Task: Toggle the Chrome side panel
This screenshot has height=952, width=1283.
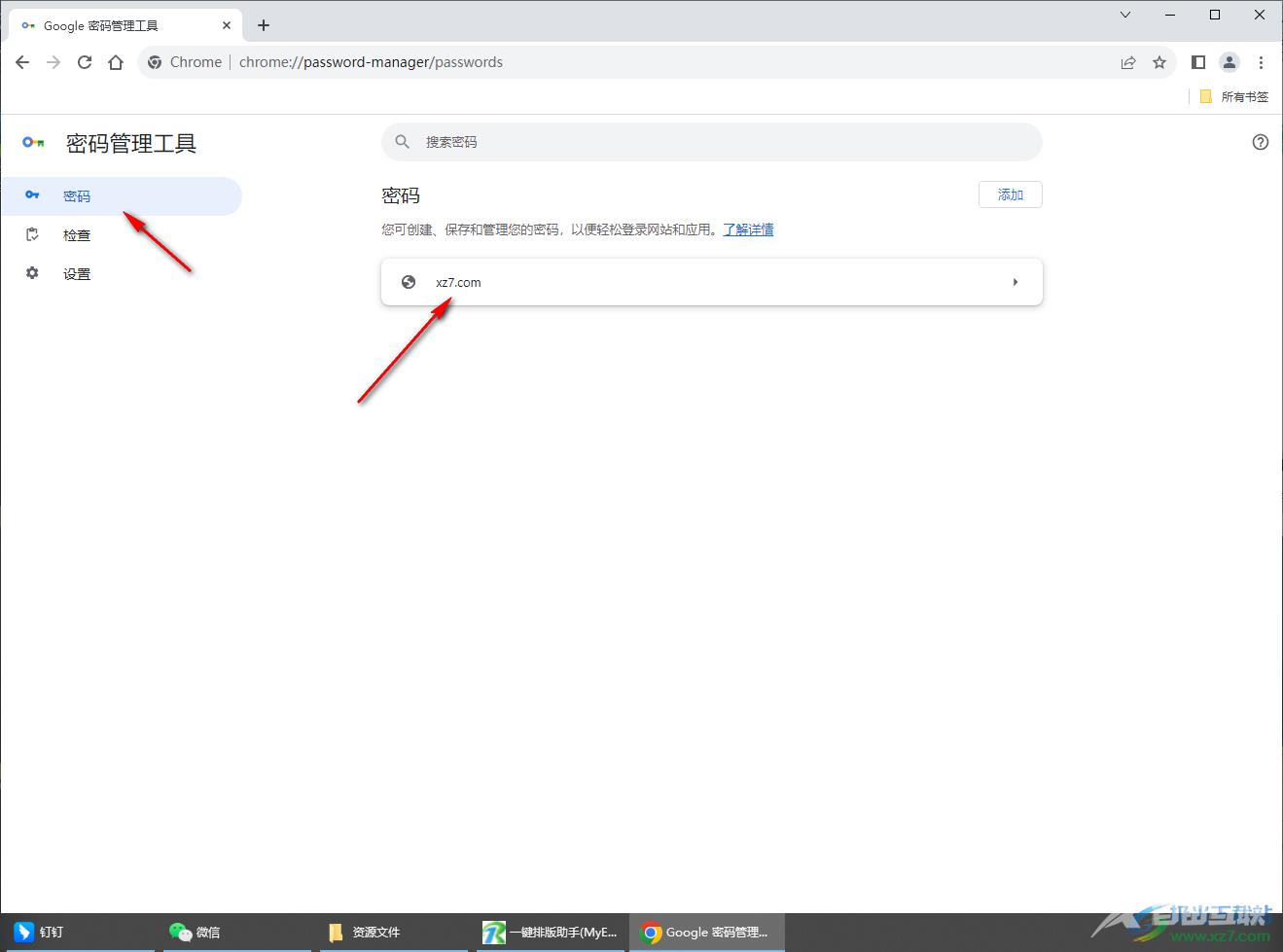Action: click(1198, 62)
